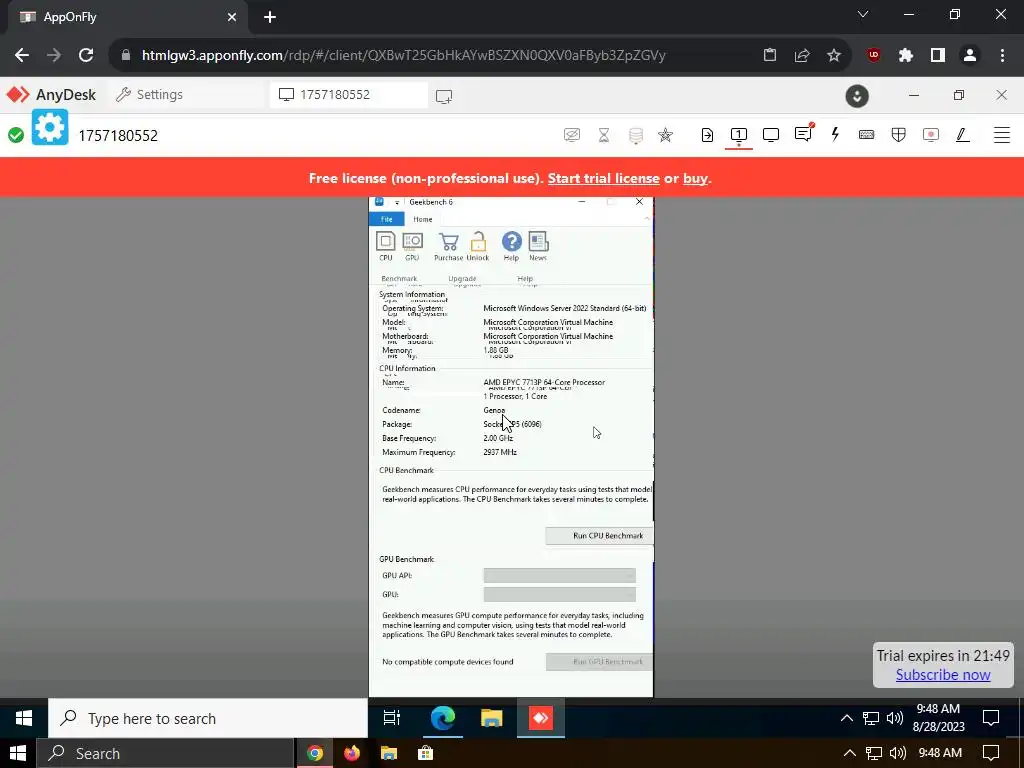Viewport: 1024px width, 768px height.
Task: Click AnyDesk download arrow circle icon
Action: pos(857,96)
